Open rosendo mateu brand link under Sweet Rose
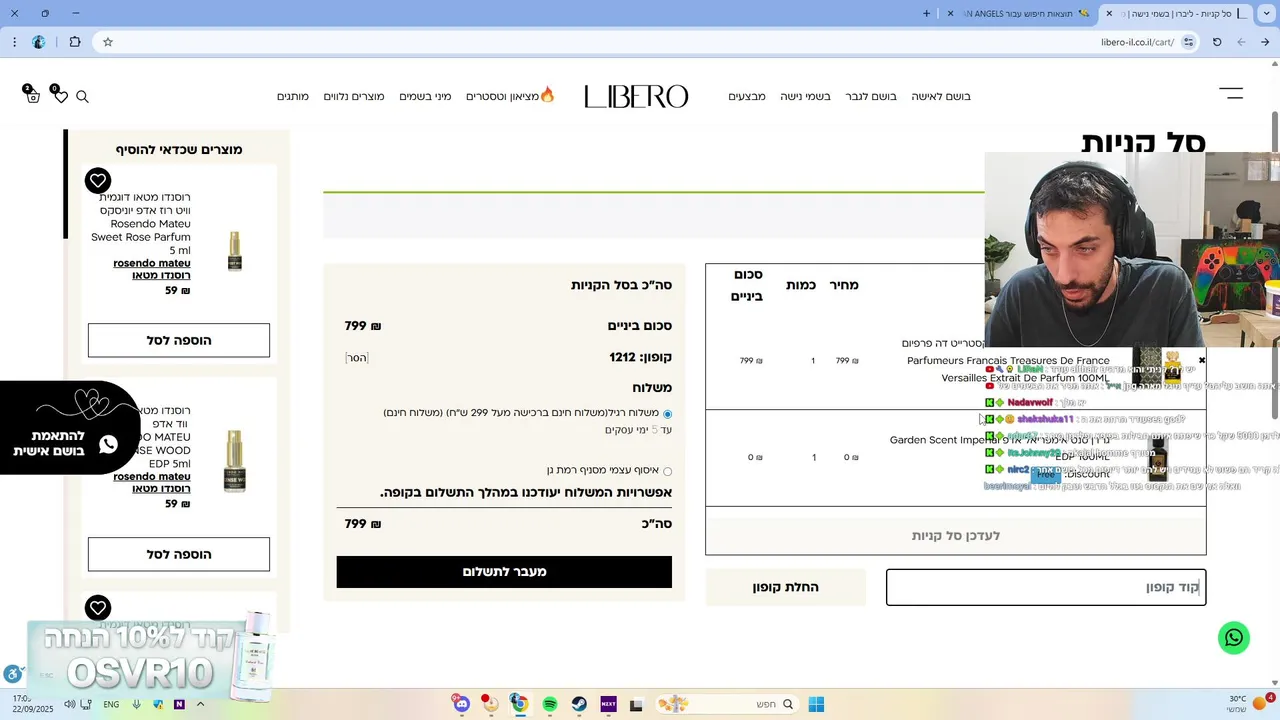Screen dimensions: 1280x720 point(151,269)
